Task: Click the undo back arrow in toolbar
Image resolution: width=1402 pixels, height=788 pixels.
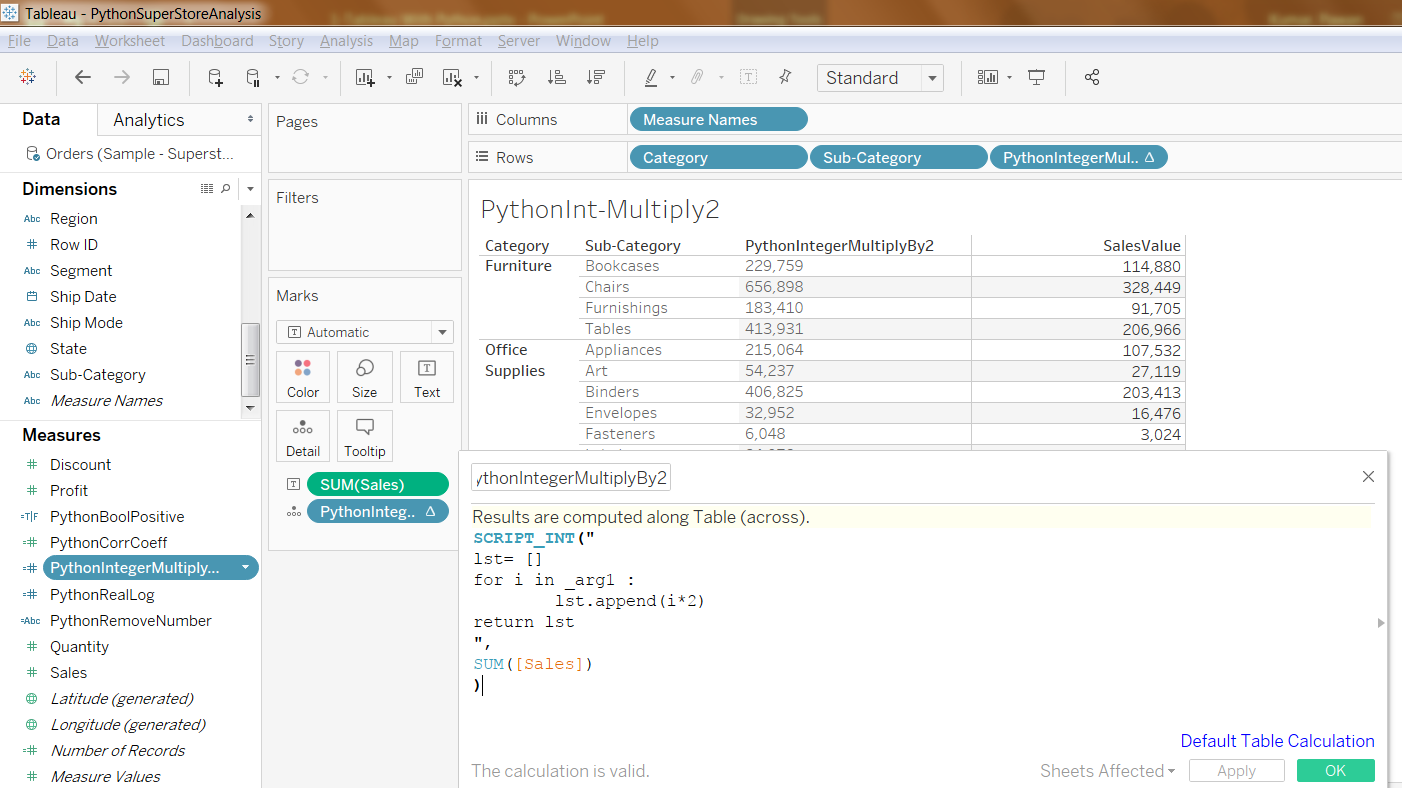Action: (83, 78)
